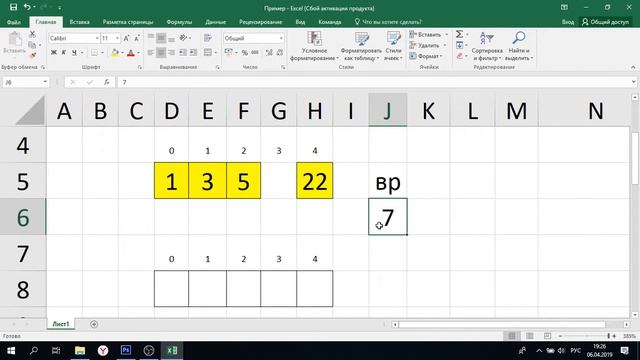Click Форматировать как таблицу button
The height and width of the screenshot is (360, 640).
[361, 47]
